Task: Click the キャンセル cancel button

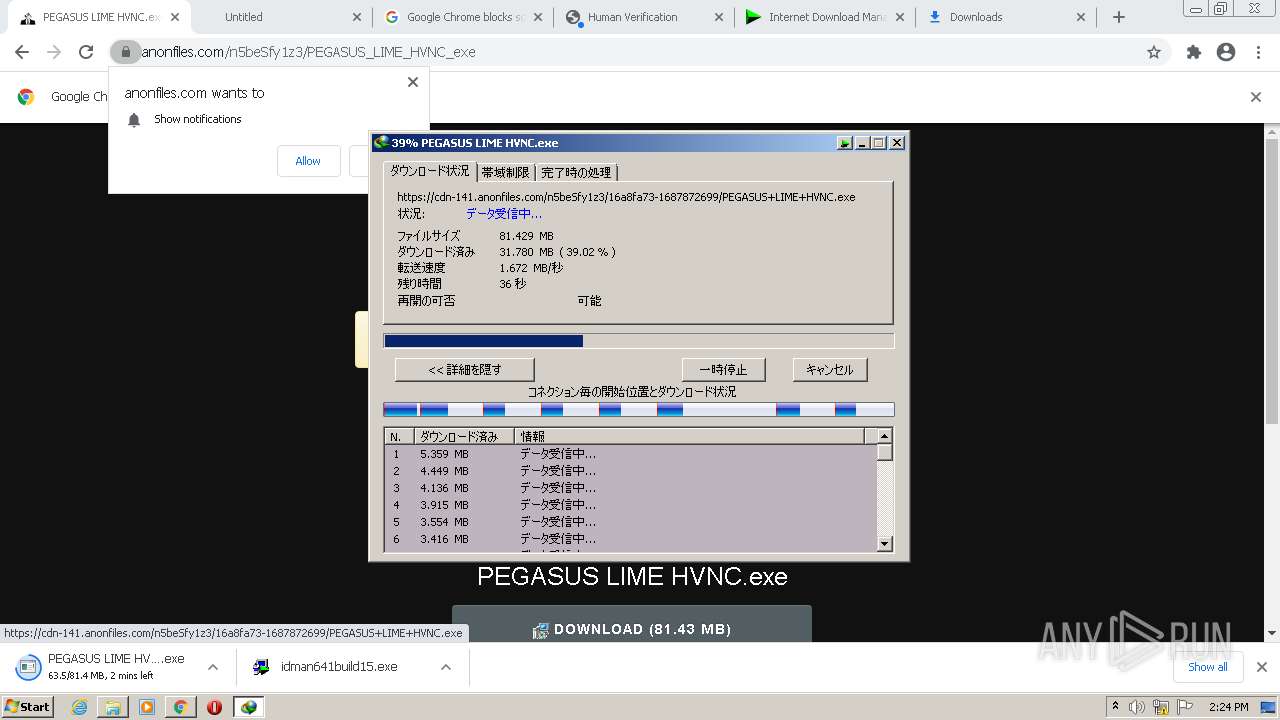Action: tap(830, 370)
